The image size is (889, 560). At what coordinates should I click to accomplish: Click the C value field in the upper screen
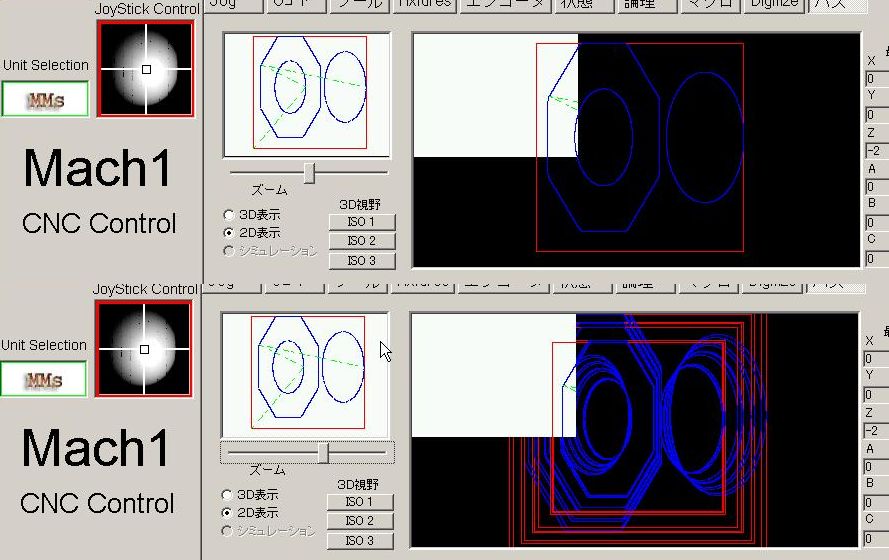point(877,258)
